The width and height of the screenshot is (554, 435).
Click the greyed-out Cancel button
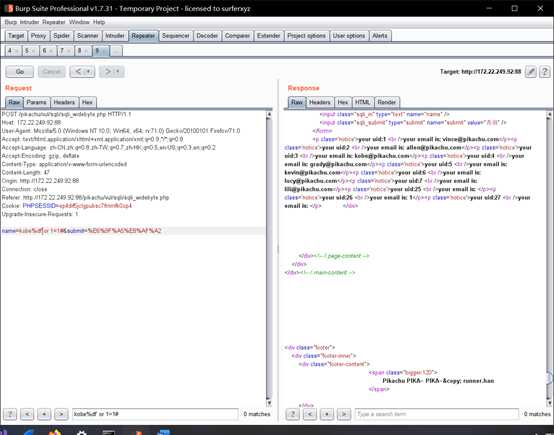click(52, 72)
